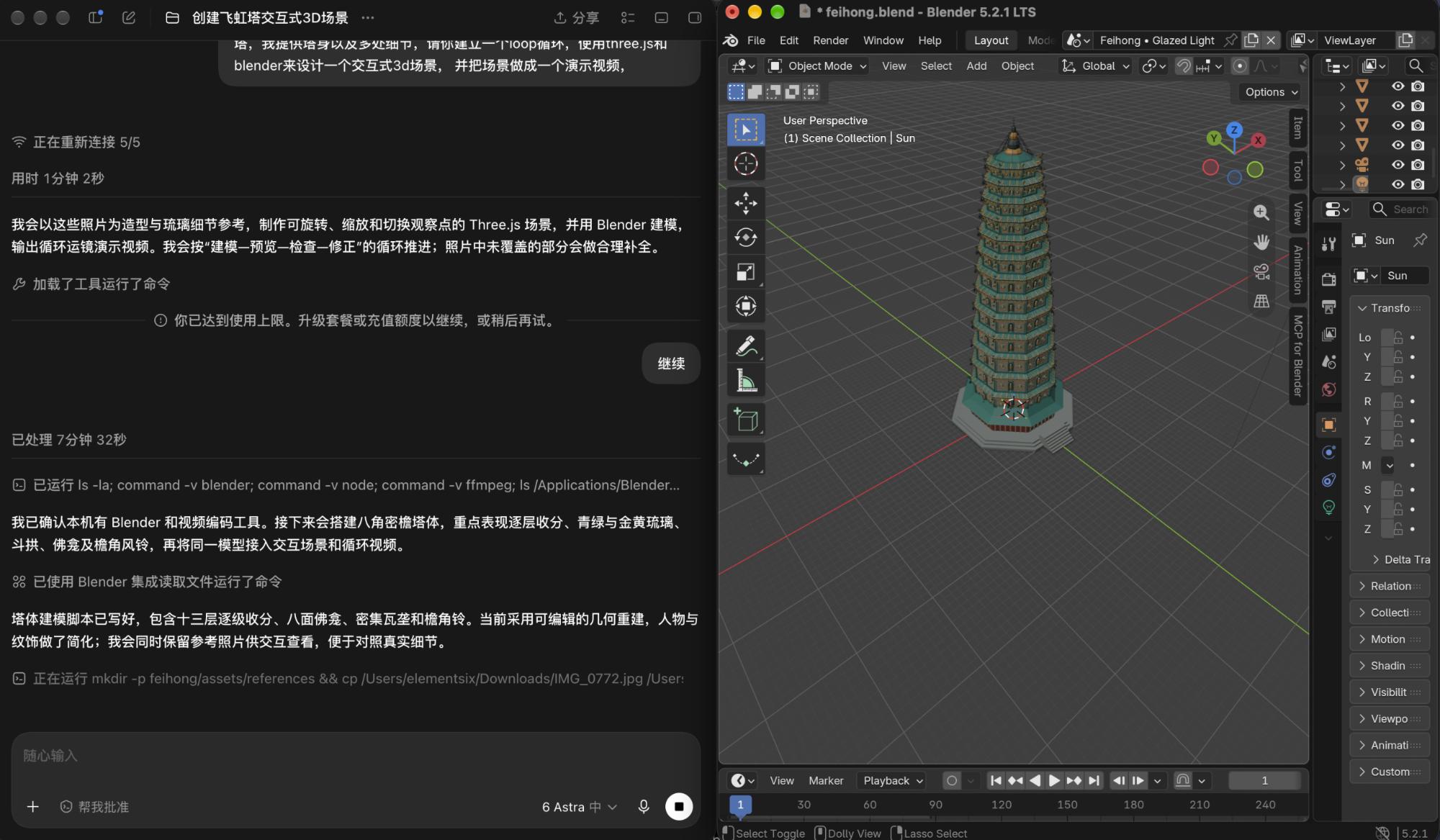Open the Object Mode dropdown
1440x840 pixels.
tap(817, 66)
